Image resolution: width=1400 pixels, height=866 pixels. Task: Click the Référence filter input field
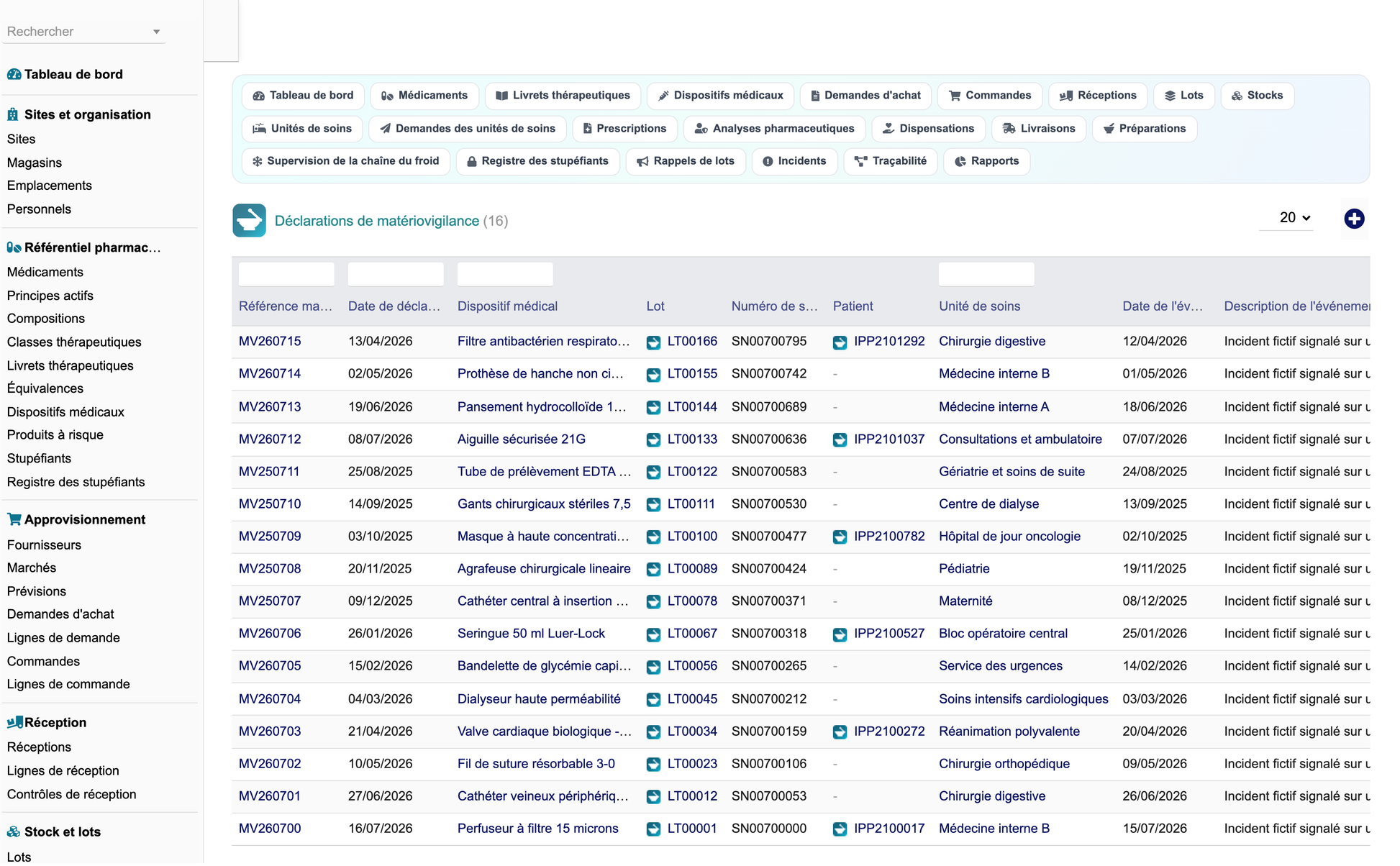(x=286, y=274)
